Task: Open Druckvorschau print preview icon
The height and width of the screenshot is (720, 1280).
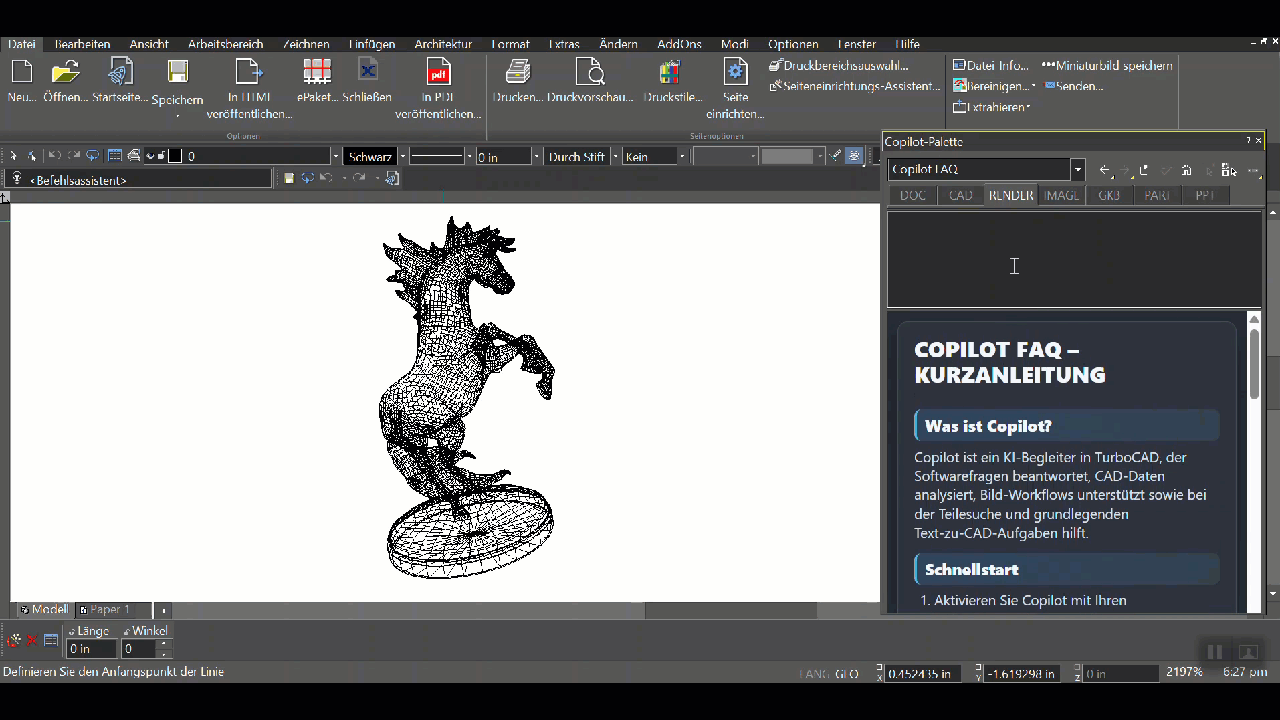Action: pyautogui.click(x=590, y=72)
